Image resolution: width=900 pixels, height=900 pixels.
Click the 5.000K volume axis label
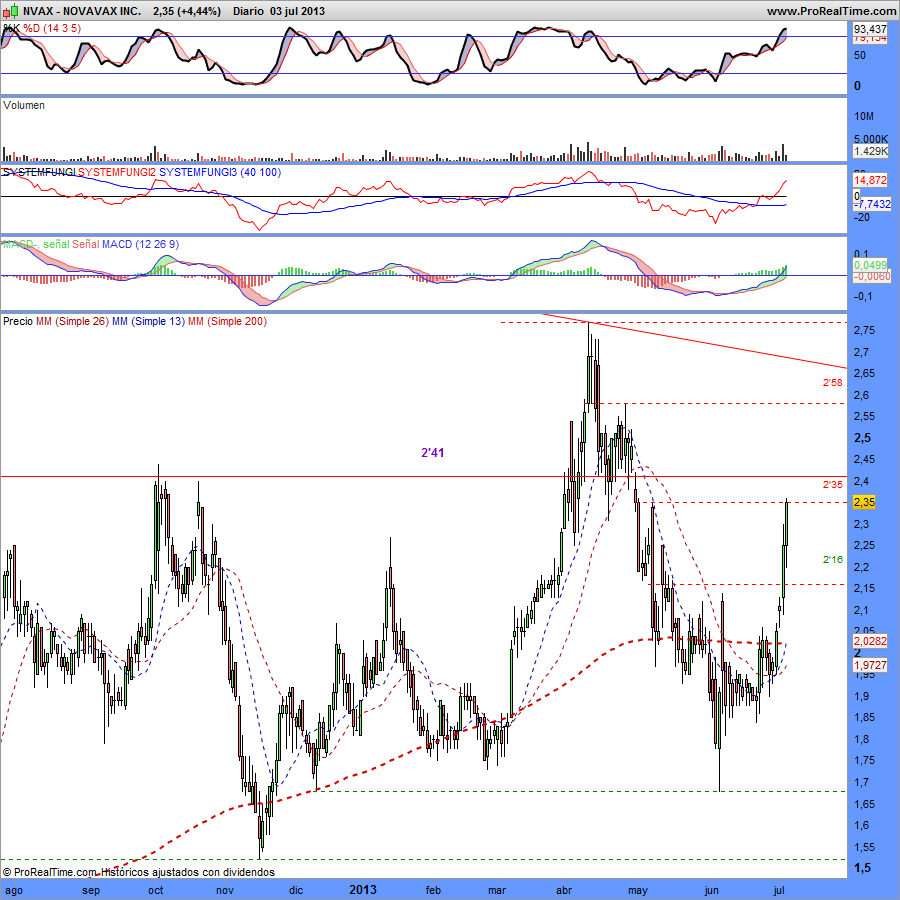pos(871,139)
